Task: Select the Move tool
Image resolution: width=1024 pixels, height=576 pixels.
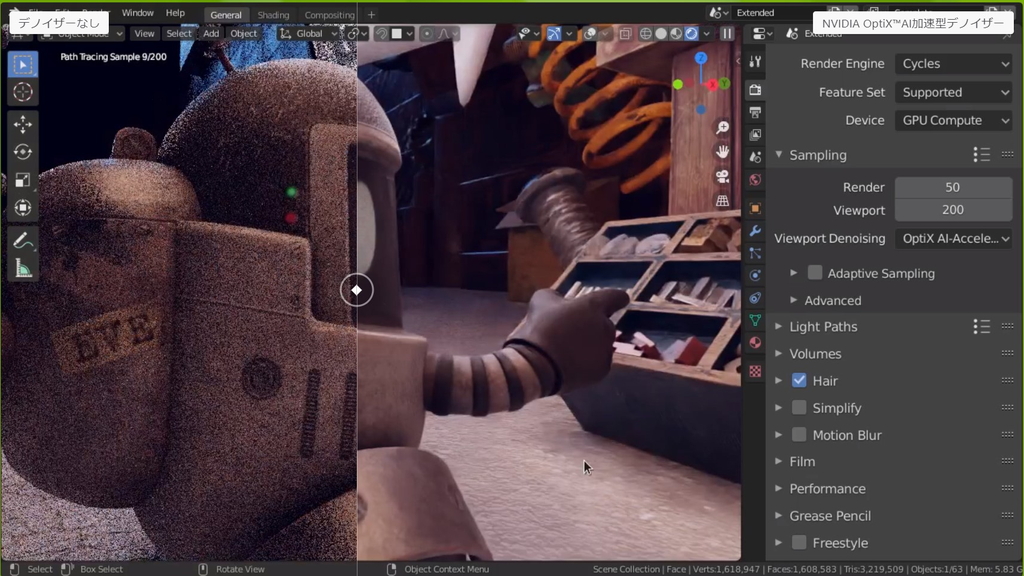Action: click(x=23, y=125)
